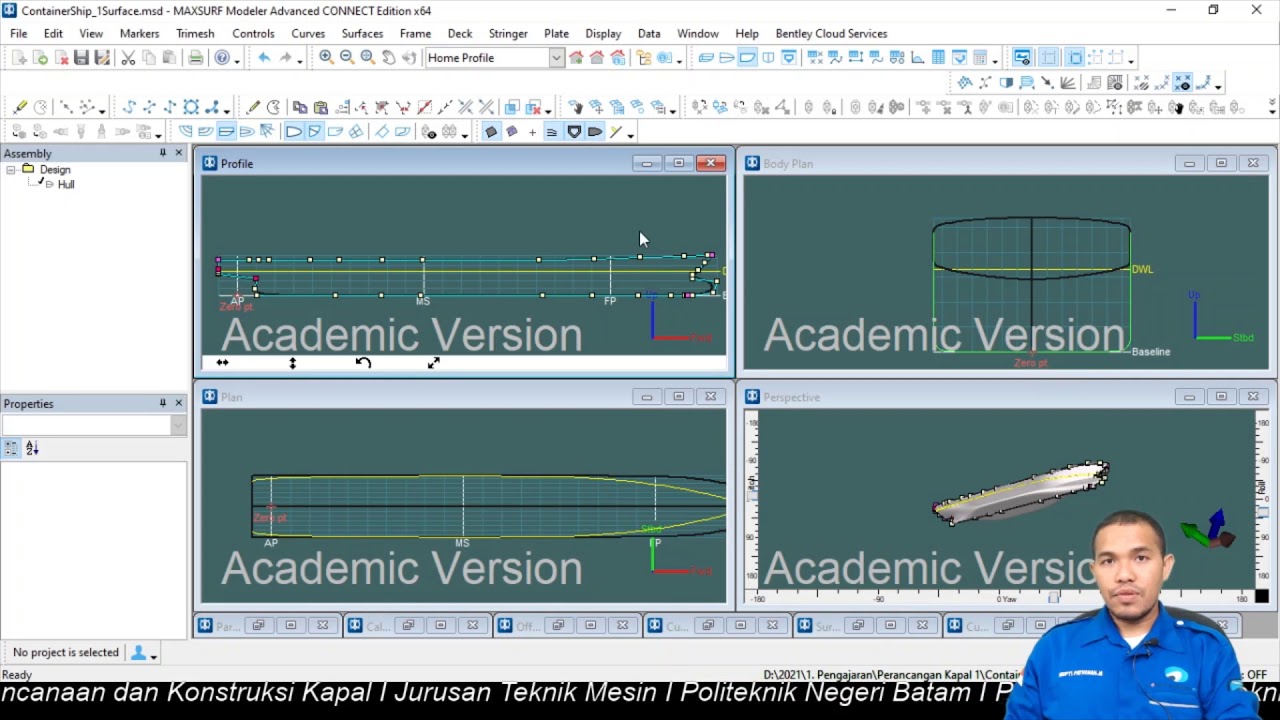Viewport: 1280px width, 720px height.
Task: Click the Calculator icon in window toolbar
Action: click(x=980, y=58)
